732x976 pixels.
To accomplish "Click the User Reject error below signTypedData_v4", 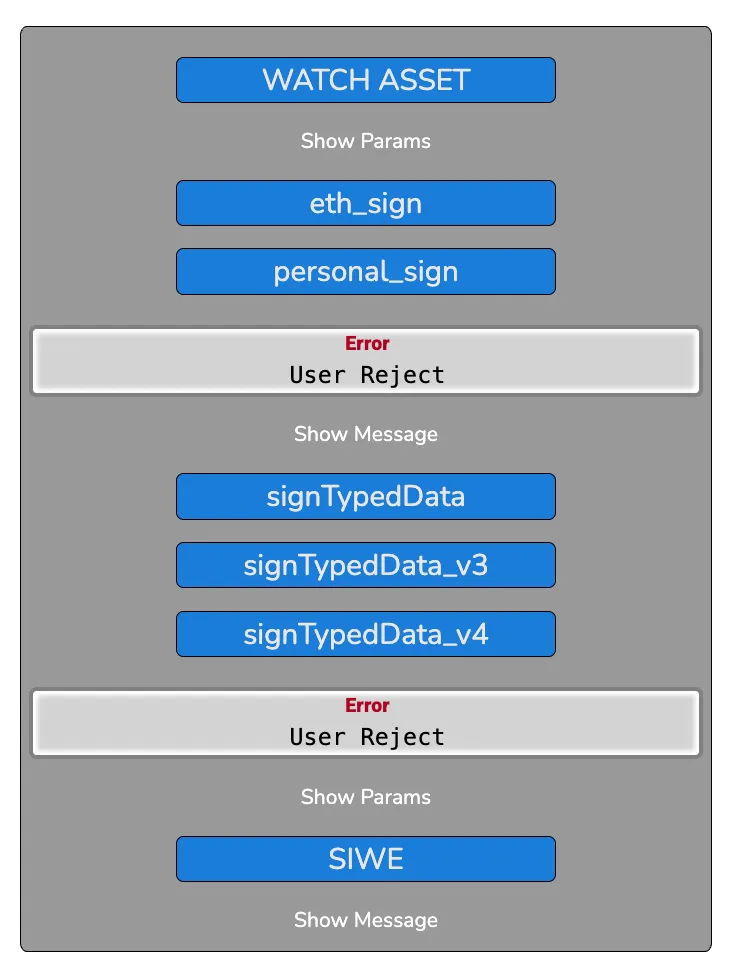I will (365, 722).
